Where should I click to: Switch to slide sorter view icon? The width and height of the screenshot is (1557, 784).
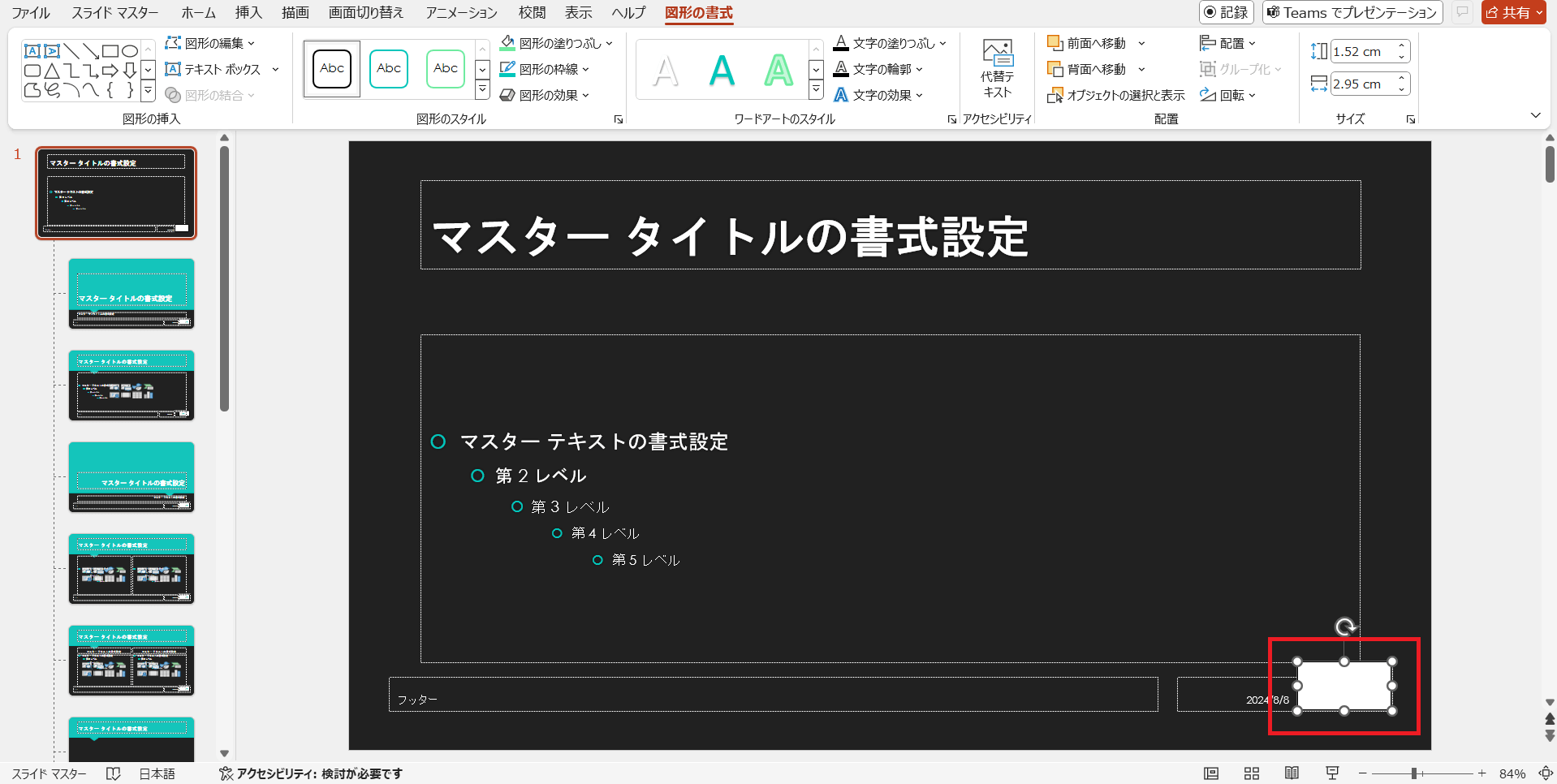click(1252, 773)
